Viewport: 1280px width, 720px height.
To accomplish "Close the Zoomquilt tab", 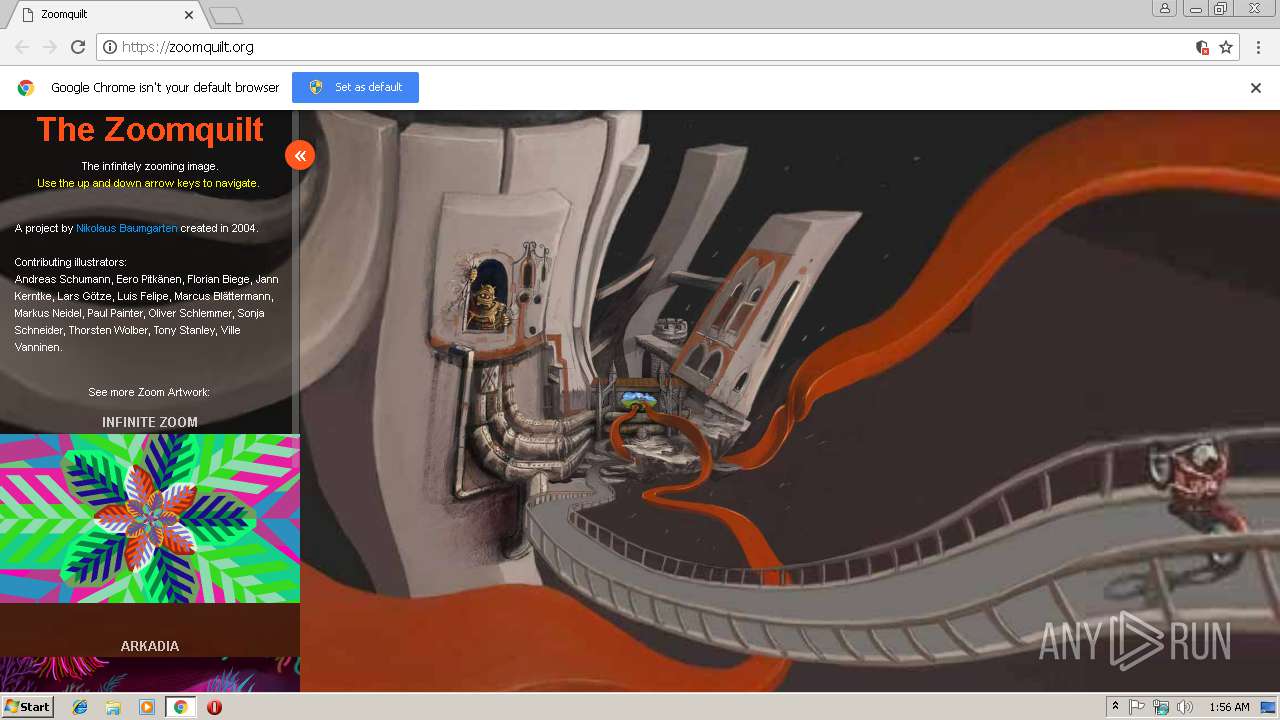I will click(x=189, y=15).
